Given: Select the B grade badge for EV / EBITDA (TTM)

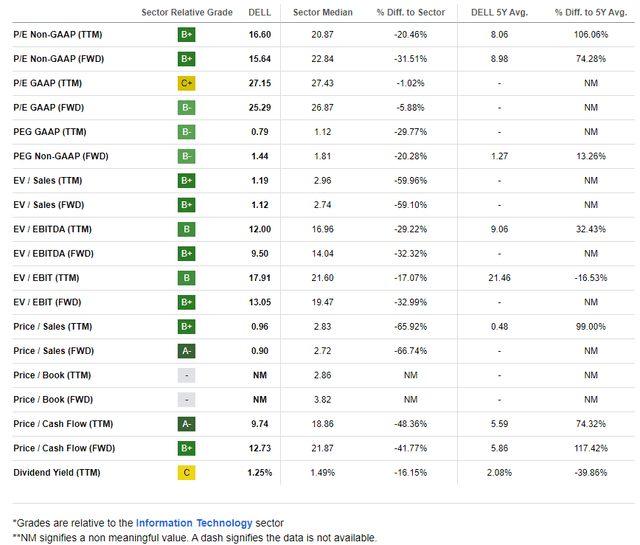Looking at the screenshot, I should (x=187, y=229).
